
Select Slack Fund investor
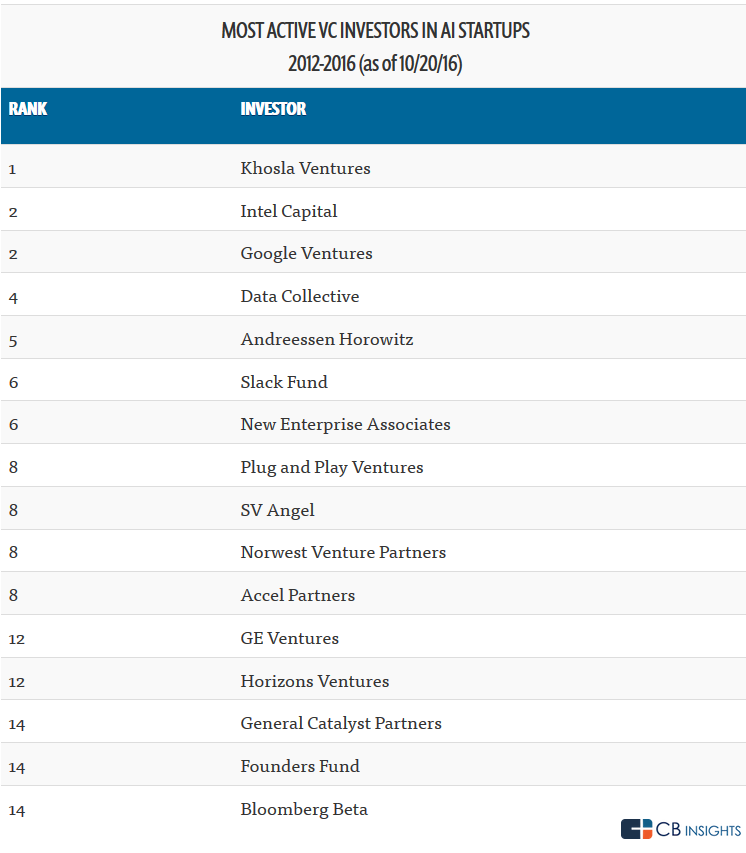coord(284,382)
